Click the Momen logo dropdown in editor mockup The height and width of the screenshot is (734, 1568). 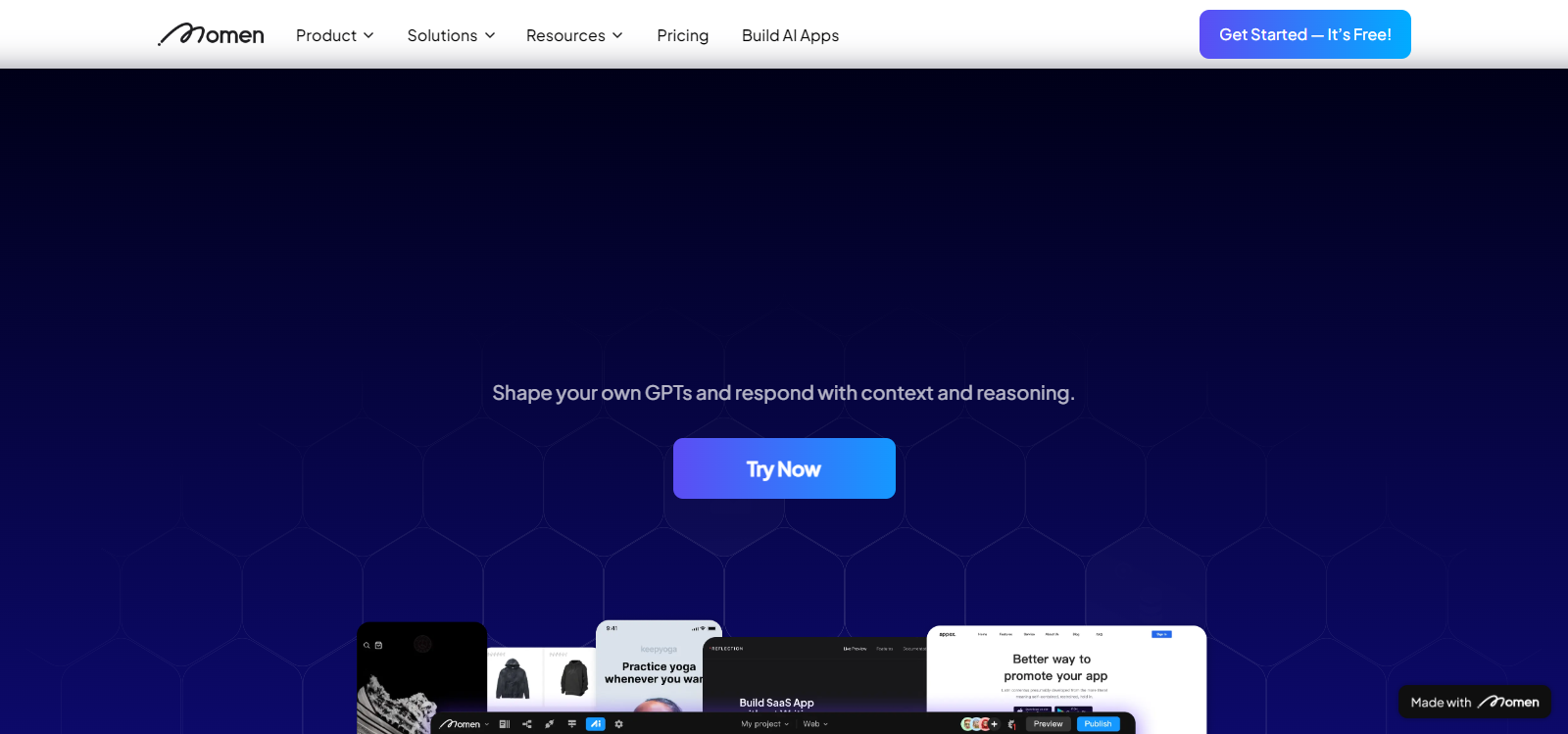464,724
